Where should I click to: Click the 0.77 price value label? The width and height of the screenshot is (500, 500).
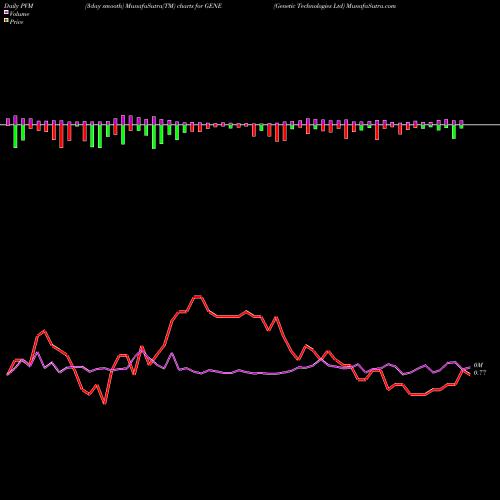[480, 373]
